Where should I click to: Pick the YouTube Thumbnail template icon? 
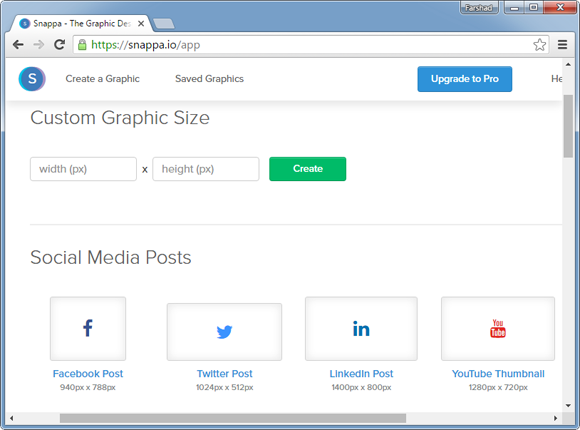[x=498, y=329]
